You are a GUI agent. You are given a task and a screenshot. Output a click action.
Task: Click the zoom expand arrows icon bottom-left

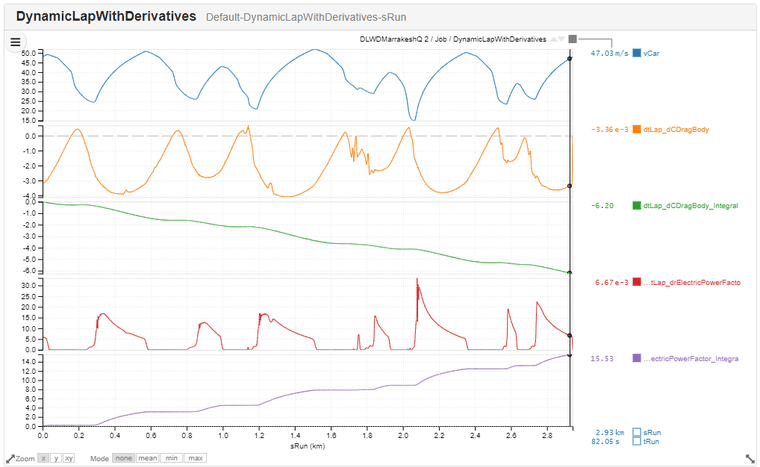(11, 458)
